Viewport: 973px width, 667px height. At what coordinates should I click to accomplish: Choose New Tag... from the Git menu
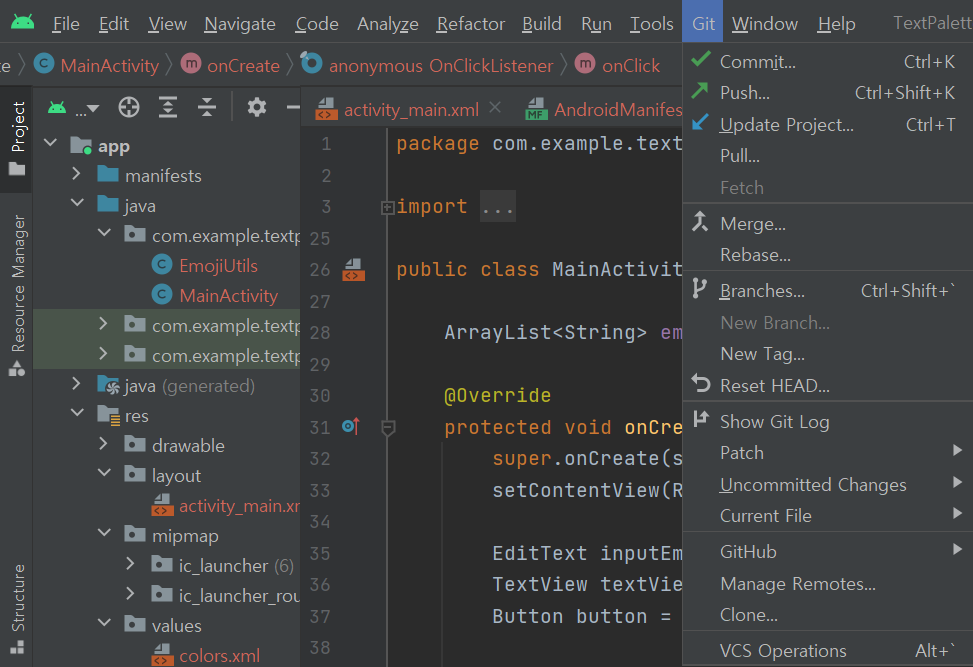(828, 354)
